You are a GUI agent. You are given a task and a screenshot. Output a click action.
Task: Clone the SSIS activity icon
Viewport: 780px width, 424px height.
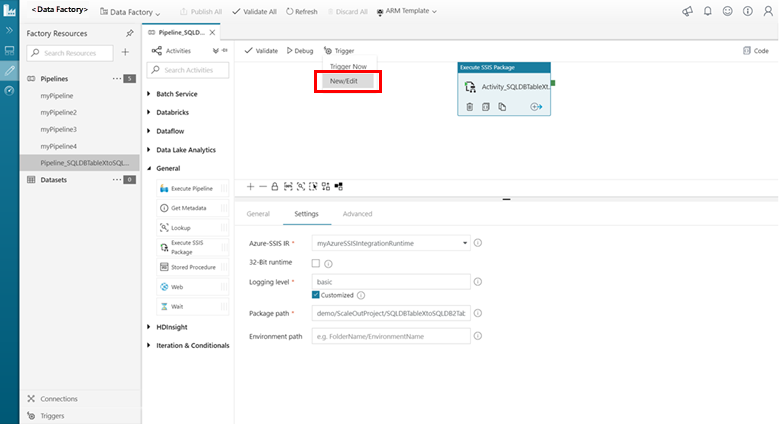click(502, 106)
